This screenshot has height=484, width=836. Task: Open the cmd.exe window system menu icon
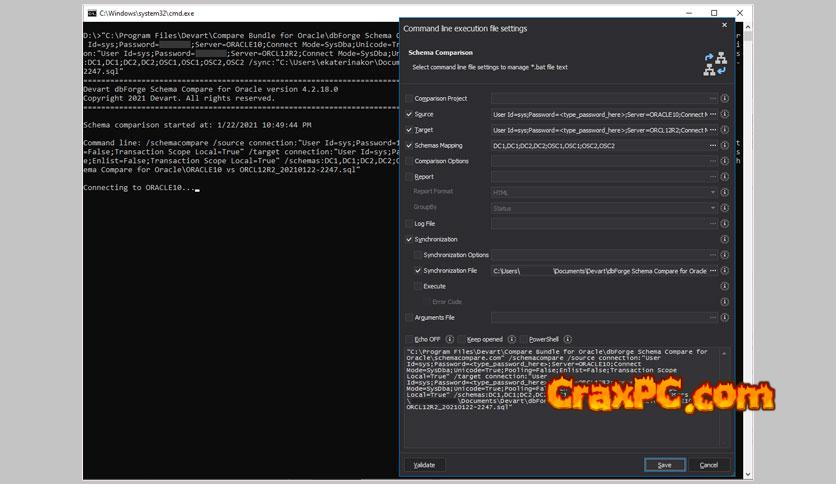point(92,13)
